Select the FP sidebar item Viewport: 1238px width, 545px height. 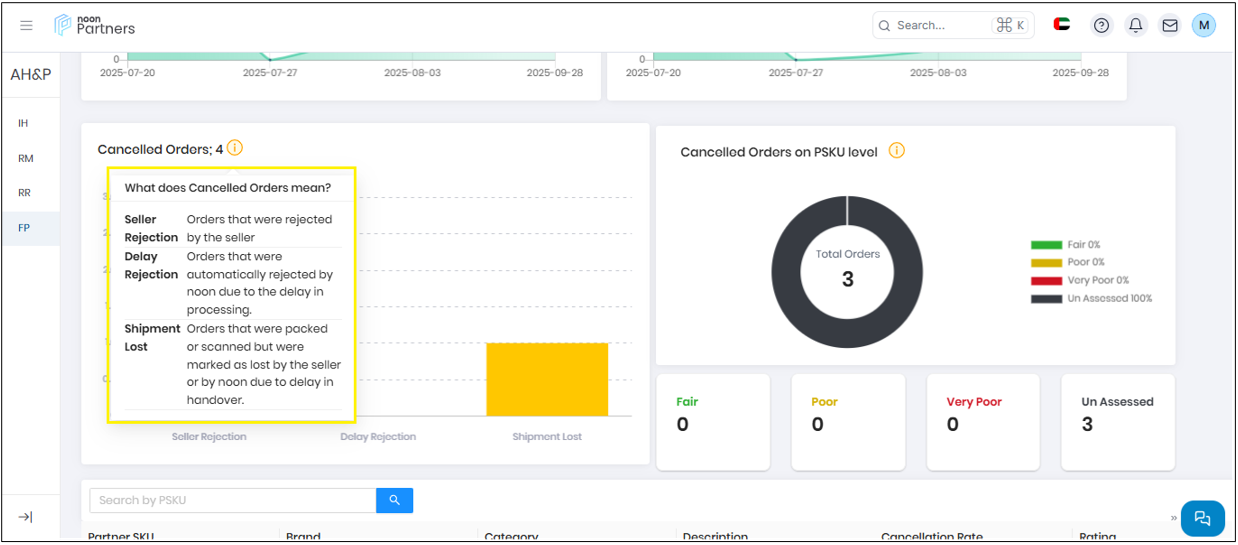24,228
